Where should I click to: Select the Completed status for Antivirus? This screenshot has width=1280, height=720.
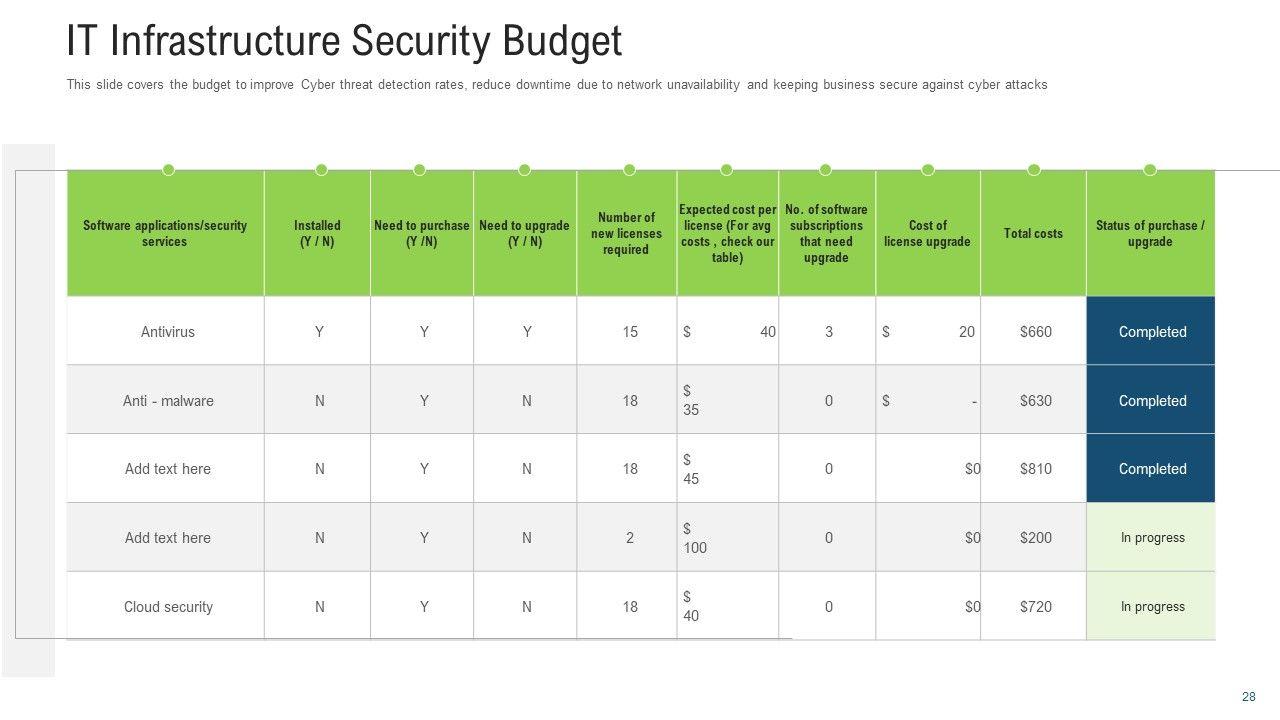[x=1151, y=332]
